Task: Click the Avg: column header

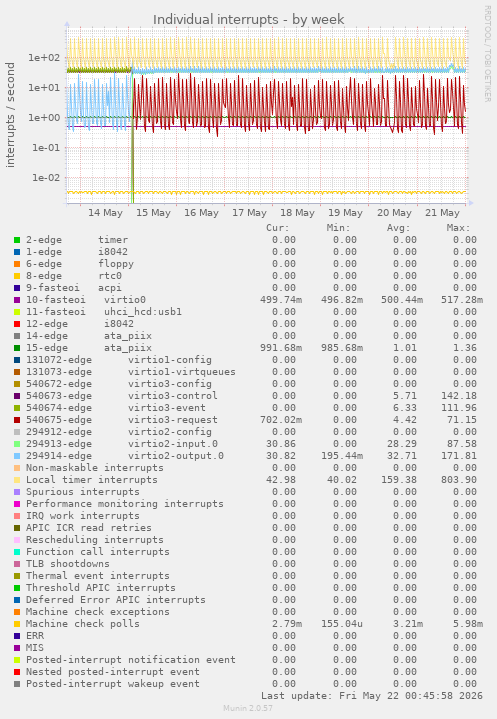Action: [398, 228]
